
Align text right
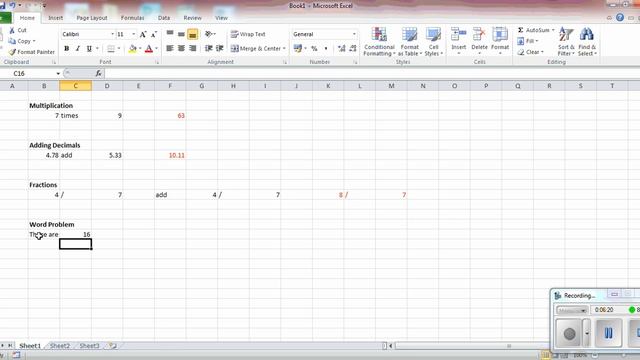193,49
